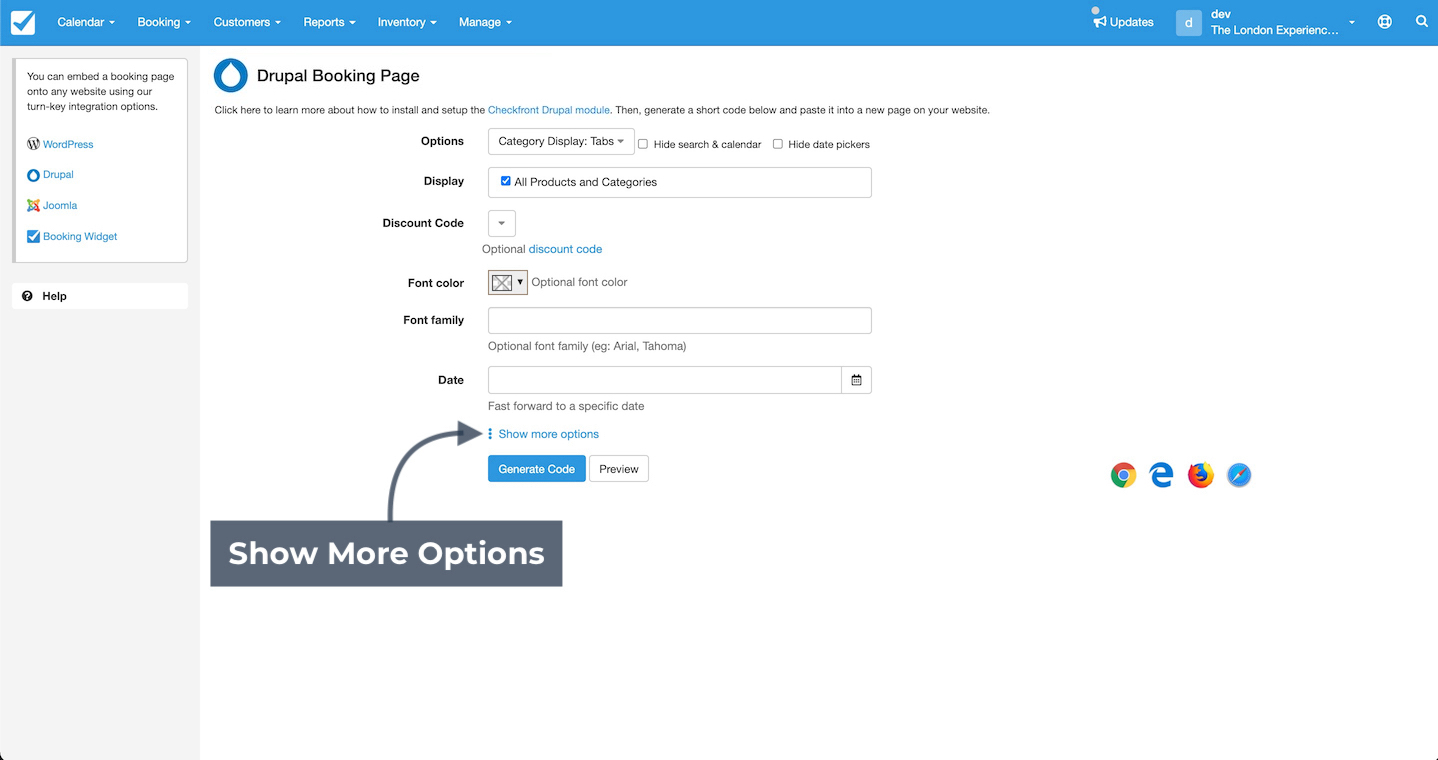Open the Inventory menu
Image resolution: width=1438 pixels, height=760 pixels.
pos(407,22)
